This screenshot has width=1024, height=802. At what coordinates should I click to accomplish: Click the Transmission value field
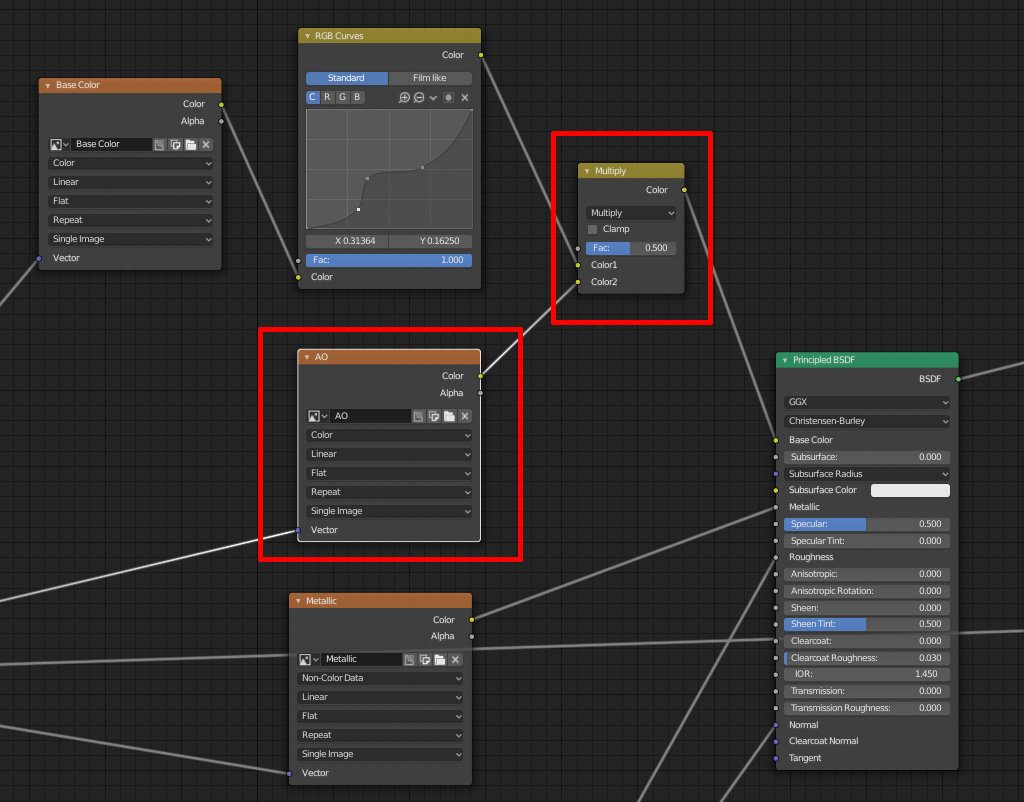[x=867, y=691]
